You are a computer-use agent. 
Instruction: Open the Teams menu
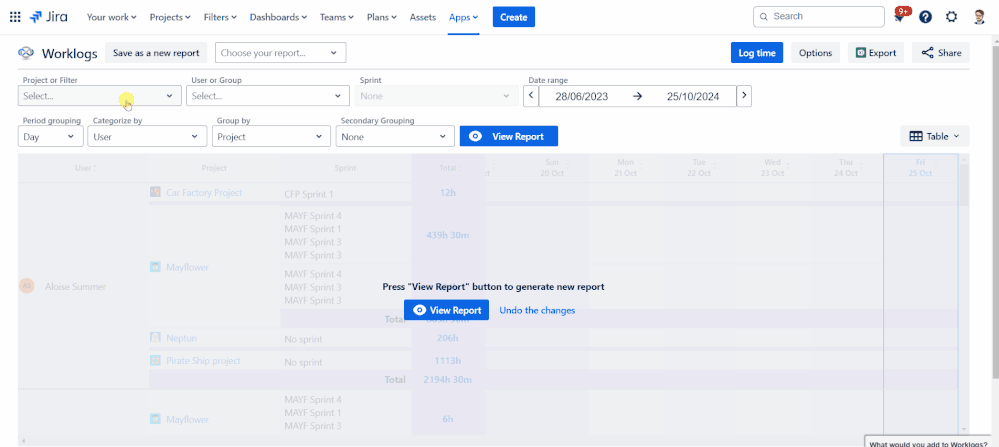click(337, 17)
